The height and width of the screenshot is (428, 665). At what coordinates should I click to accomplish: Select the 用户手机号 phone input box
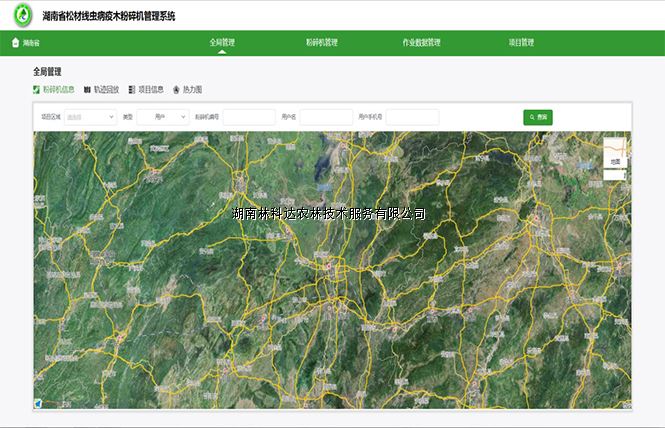pyautogui.click(x=413, y=117)
